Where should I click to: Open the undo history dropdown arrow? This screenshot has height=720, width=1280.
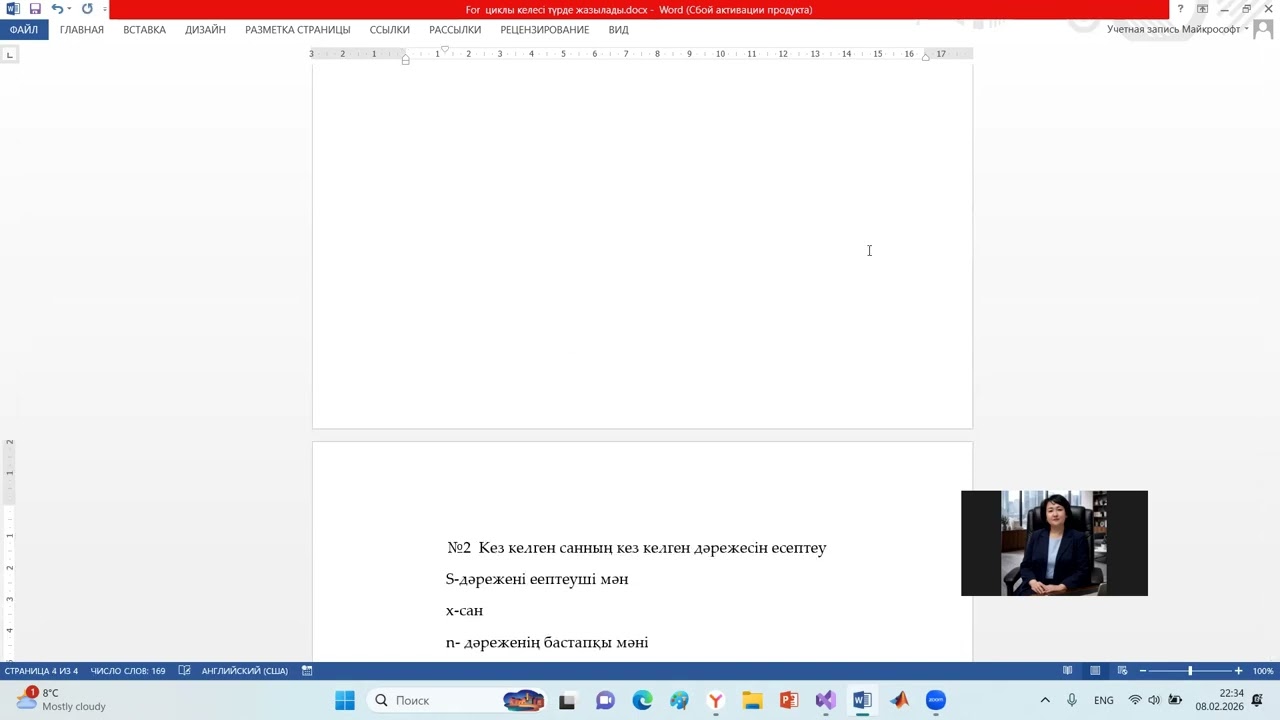coord(69,9)
